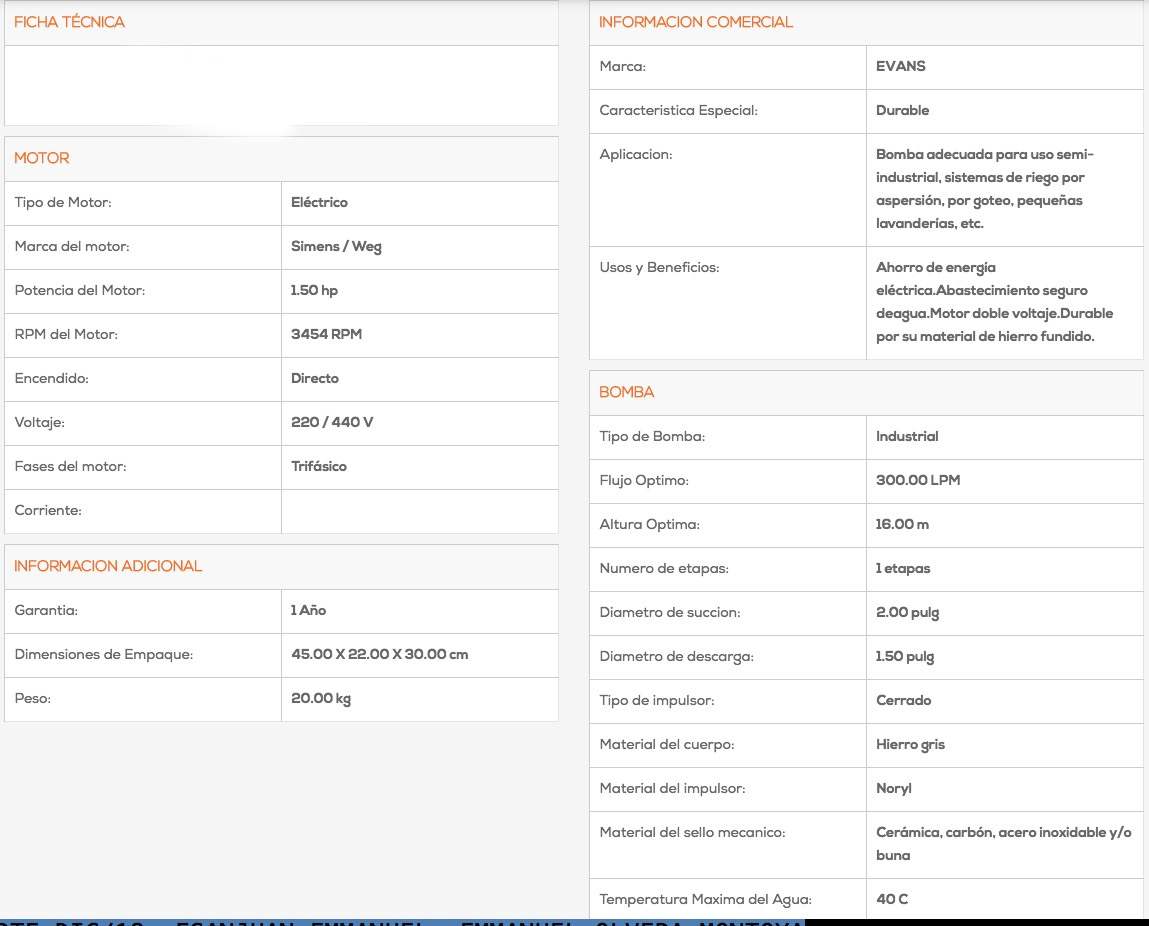This screenshot has width=1149, height=926.
Task: Select the Trifásico phase value
Action: click(319, 466)
